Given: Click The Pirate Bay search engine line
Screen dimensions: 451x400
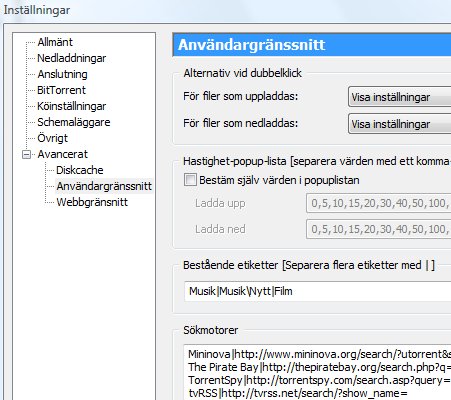Looking at the screenshot, I should point(319,367).
